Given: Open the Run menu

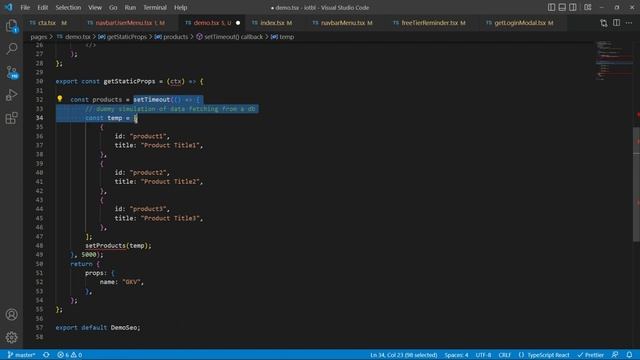Looking at the screenshot, I should click(130, 7).
